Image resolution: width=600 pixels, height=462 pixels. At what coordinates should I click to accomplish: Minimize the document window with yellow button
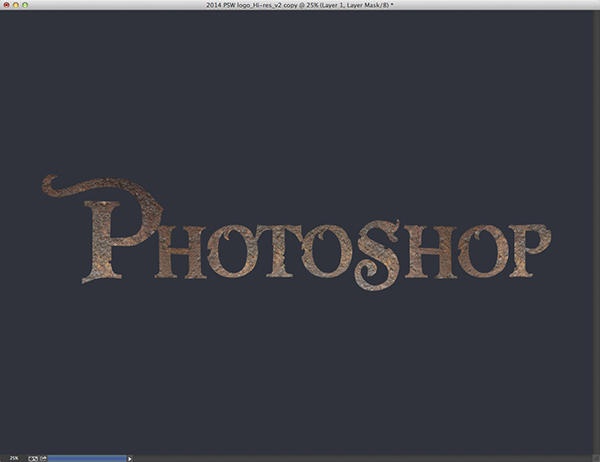(x=16, y=6)
